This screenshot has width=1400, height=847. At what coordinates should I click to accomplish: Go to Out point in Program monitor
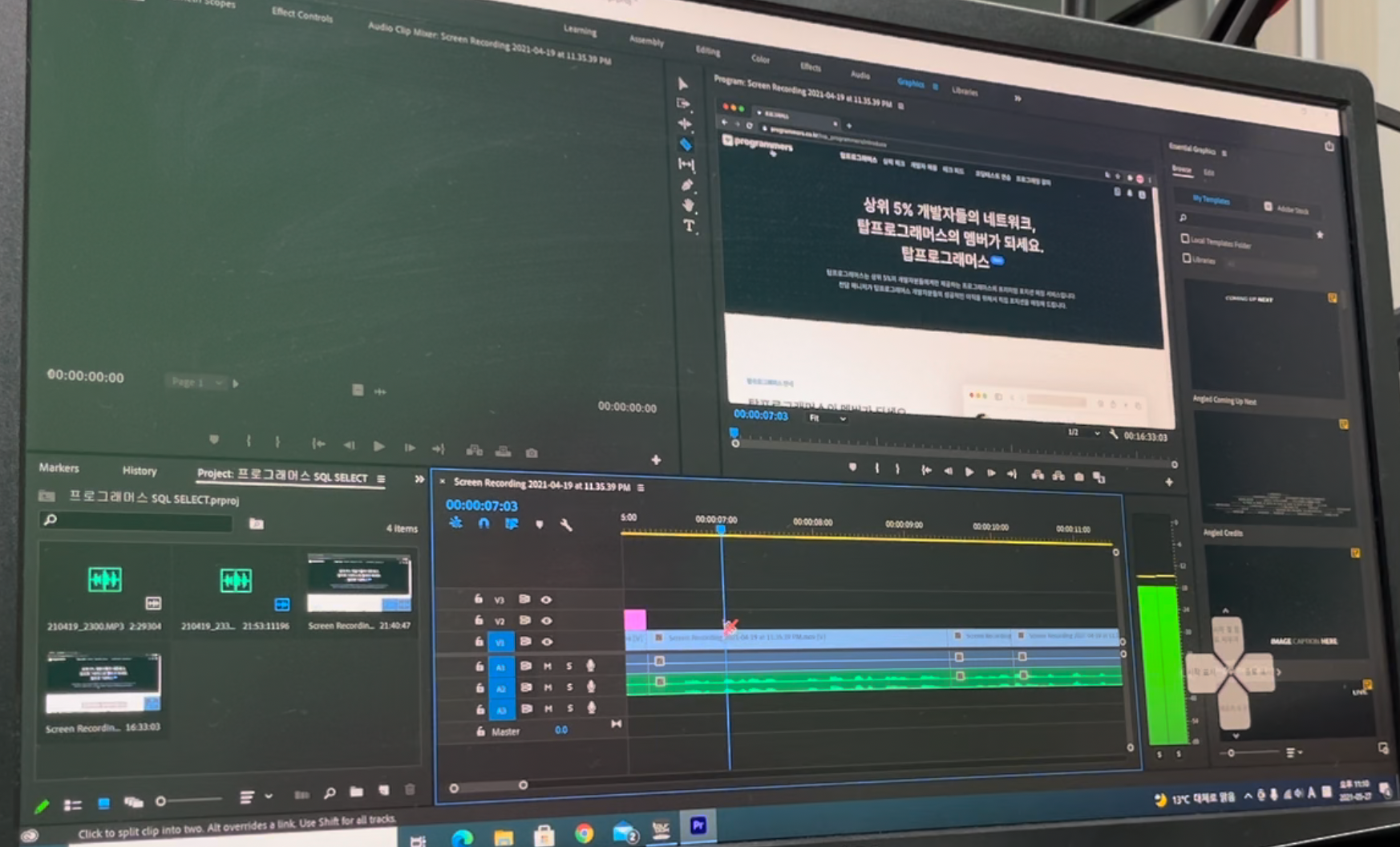pyautogui.click(x=1012, y=474)
